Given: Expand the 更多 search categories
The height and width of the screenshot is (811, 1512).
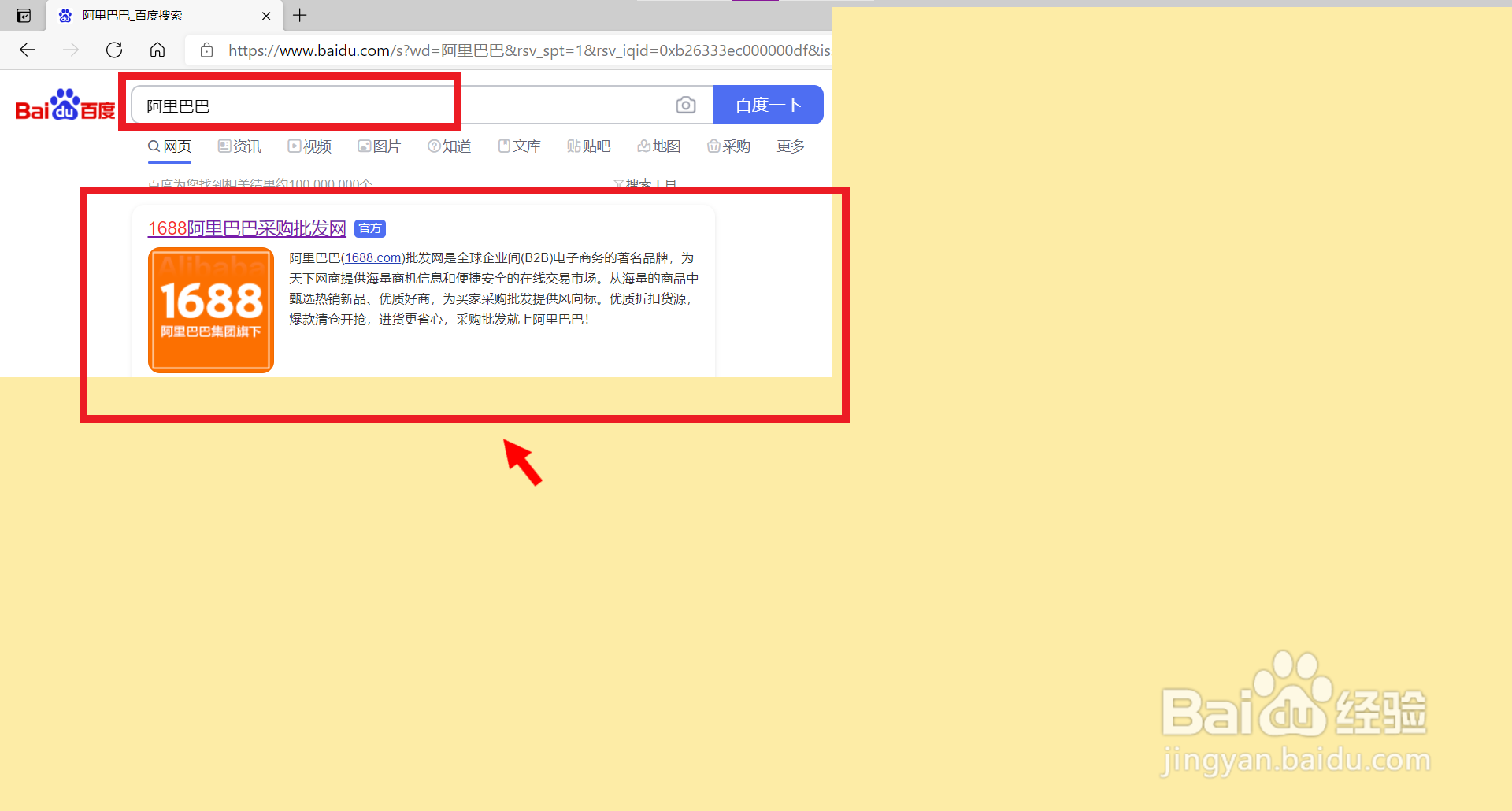Looking at the screenshot, I should click(791, 146).
